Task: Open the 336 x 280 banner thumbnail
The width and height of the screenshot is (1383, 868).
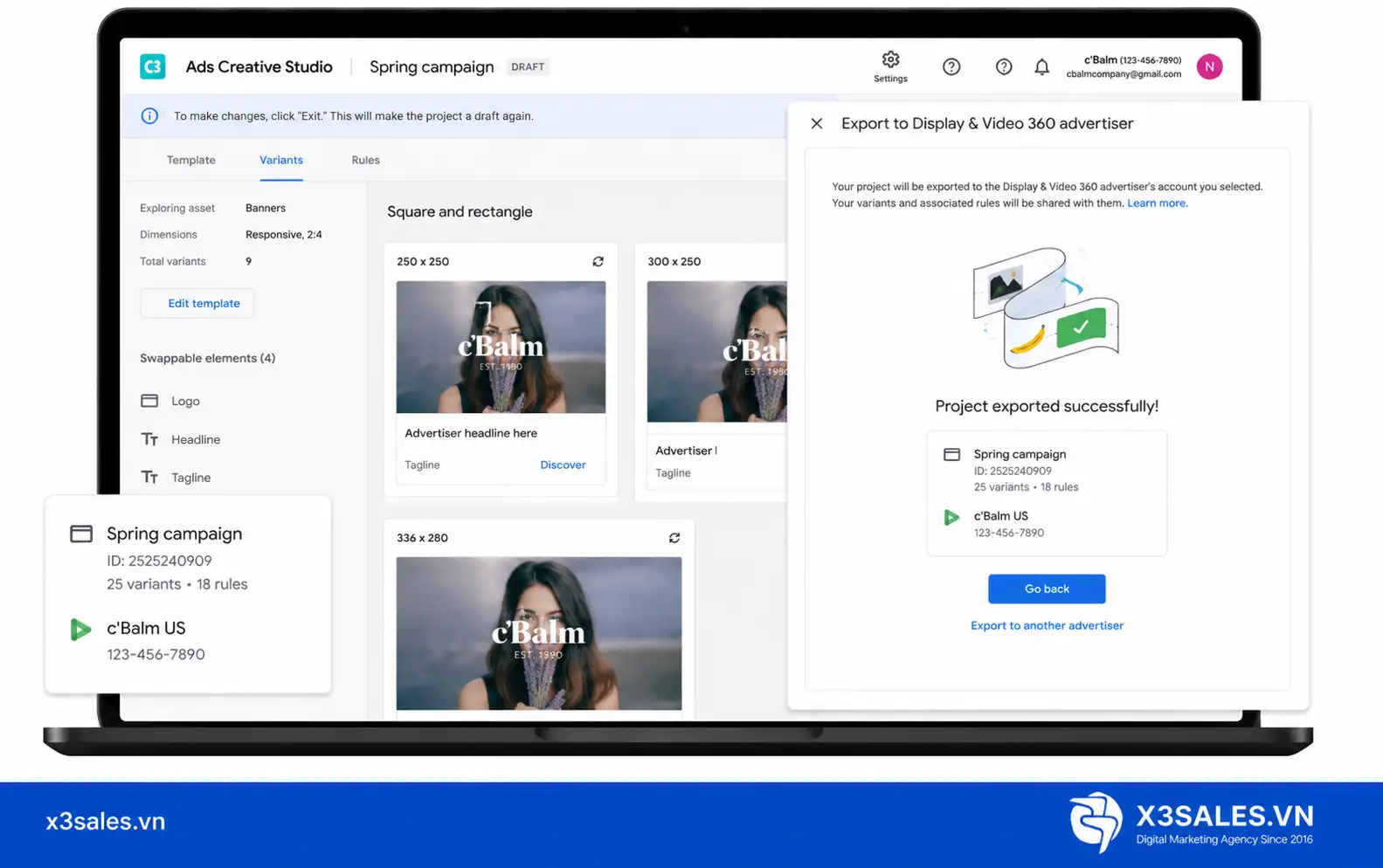Action: click(539, 633)
